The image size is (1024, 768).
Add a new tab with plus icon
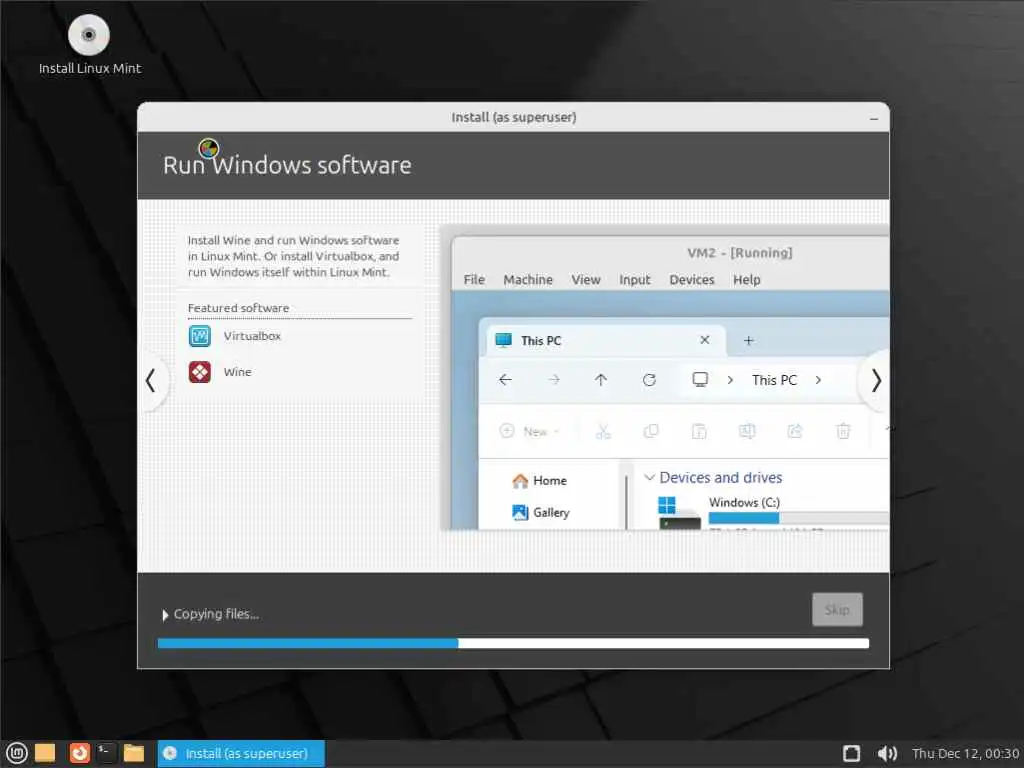point(748,340)
